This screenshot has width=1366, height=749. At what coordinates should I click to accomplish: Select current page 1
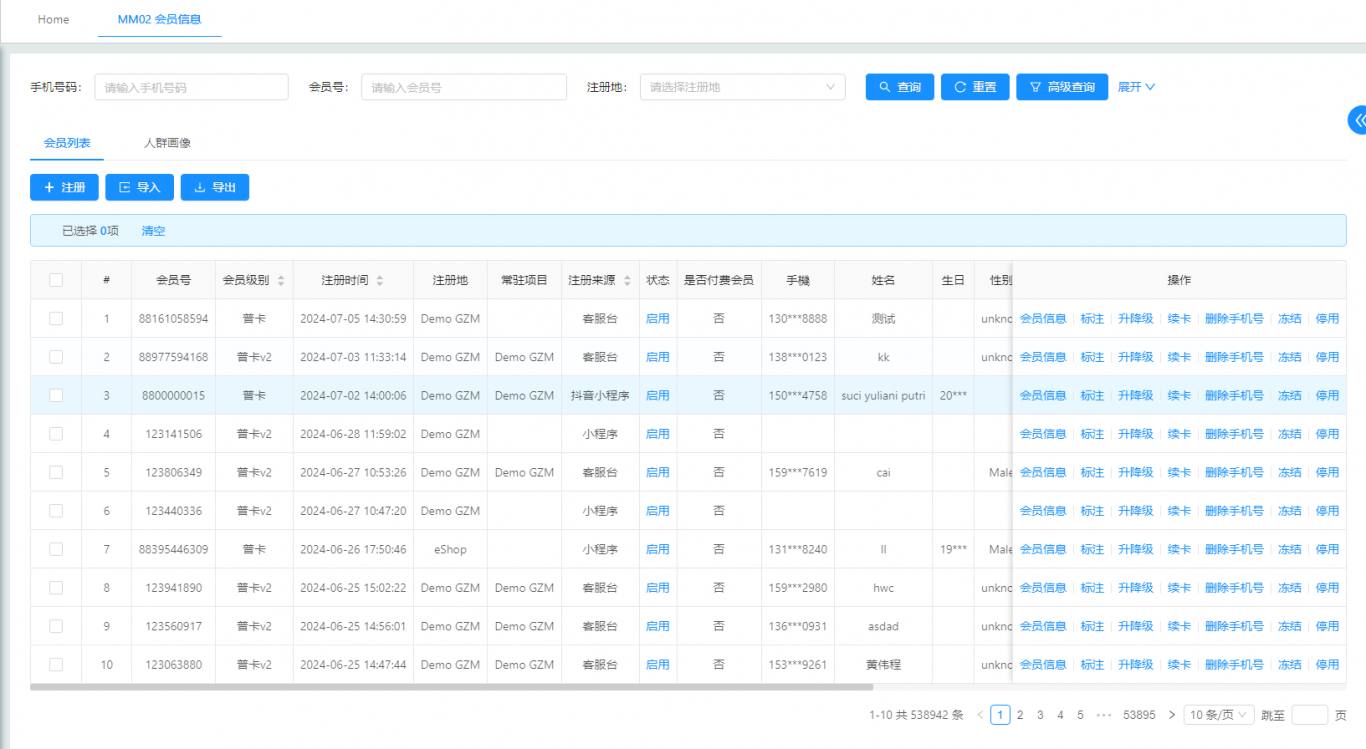[x=1000, y=715]
